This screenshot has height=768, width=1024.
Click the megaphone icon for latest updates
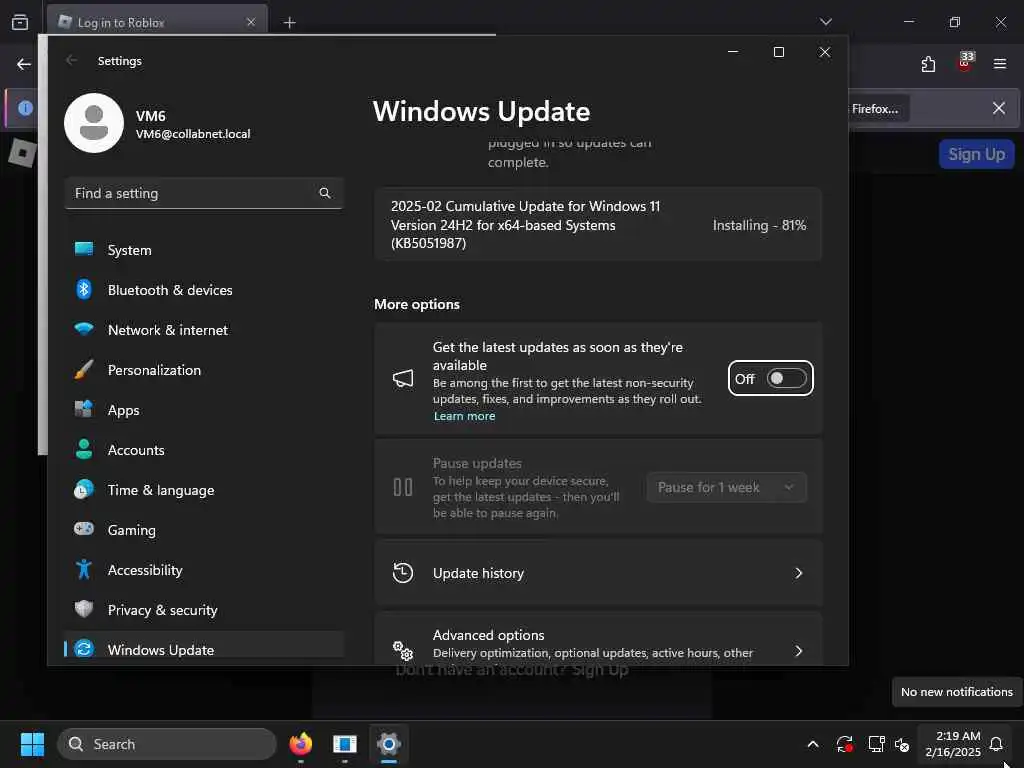point(402,378)
